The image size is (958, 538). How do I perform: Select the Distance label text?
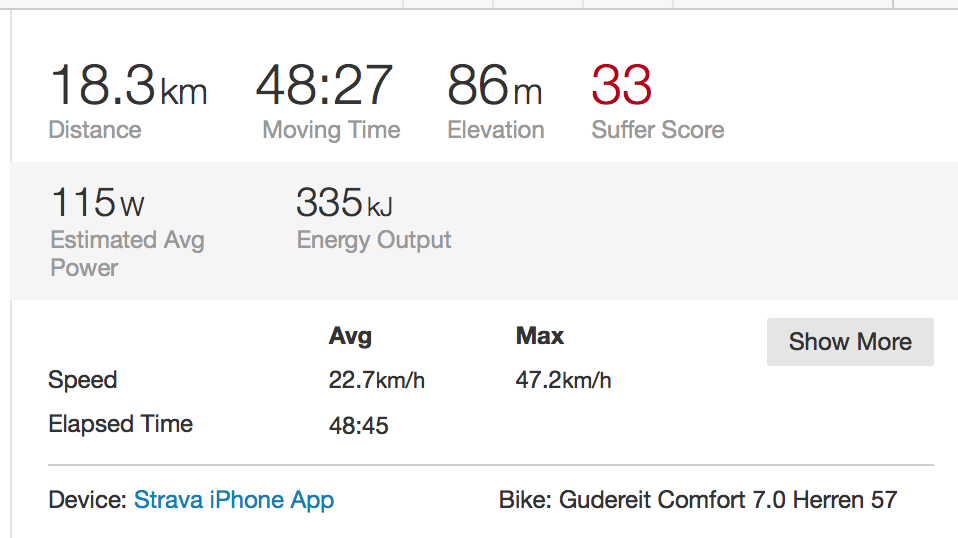point(95,130)
